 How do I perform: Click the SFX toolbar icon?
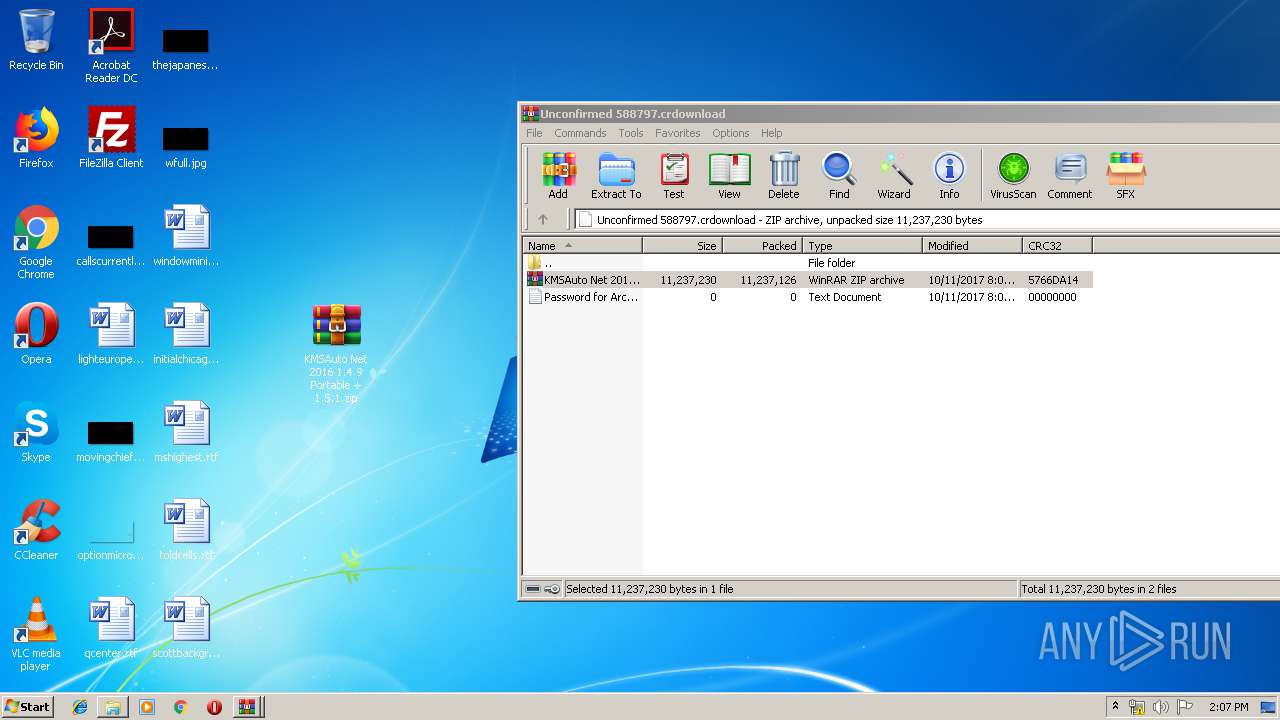(1126, 176)
